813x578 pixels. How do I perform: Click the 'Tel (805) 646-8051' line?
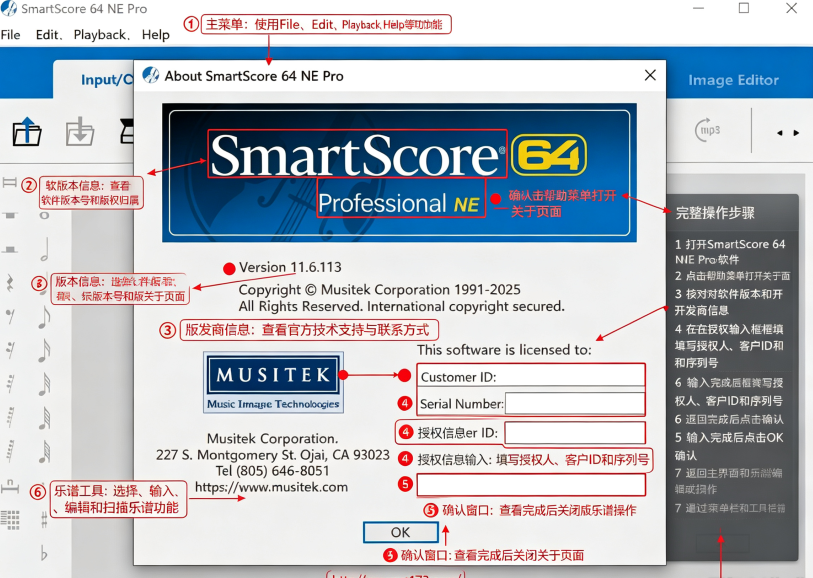coord(272,471)
